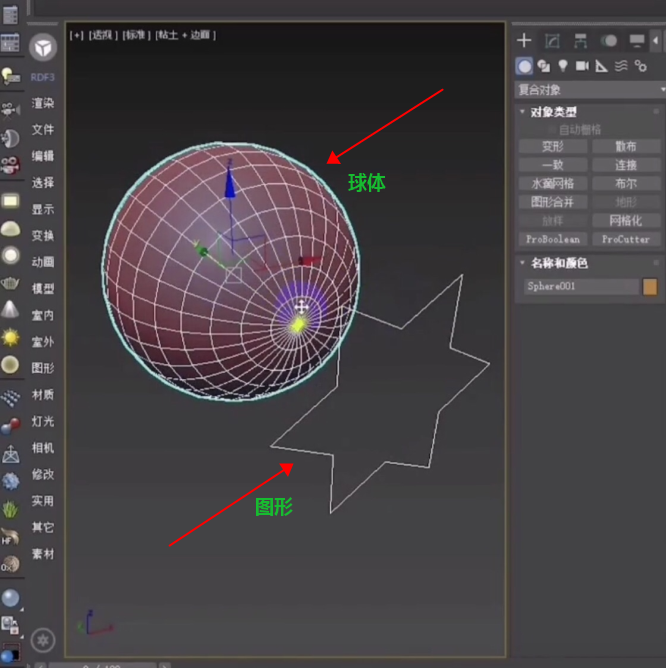Open the orange object color swatch
The image size is (666, 668).
(650, 287)
